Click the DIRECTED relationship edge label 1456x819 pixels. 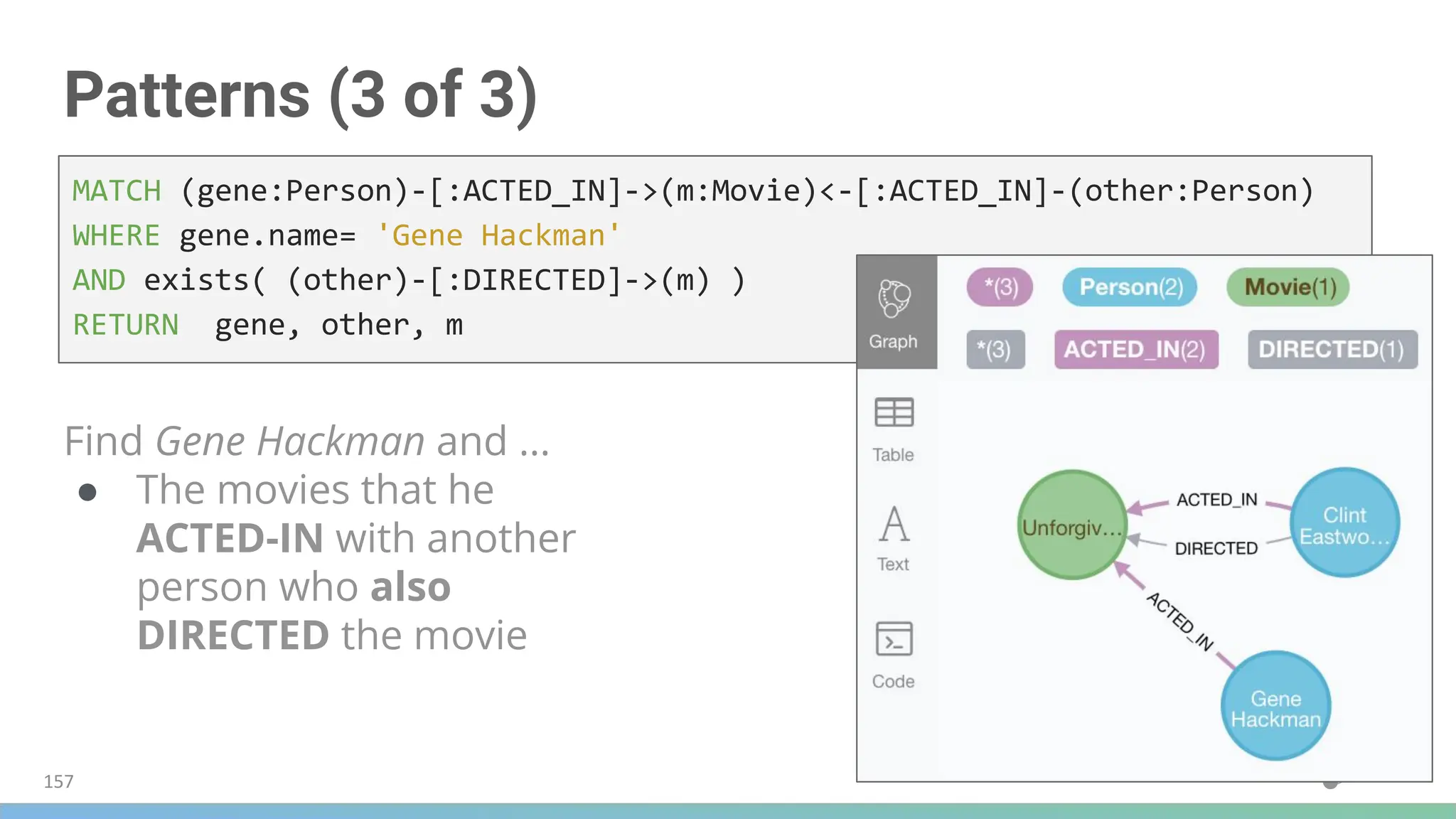(1216, 548)
